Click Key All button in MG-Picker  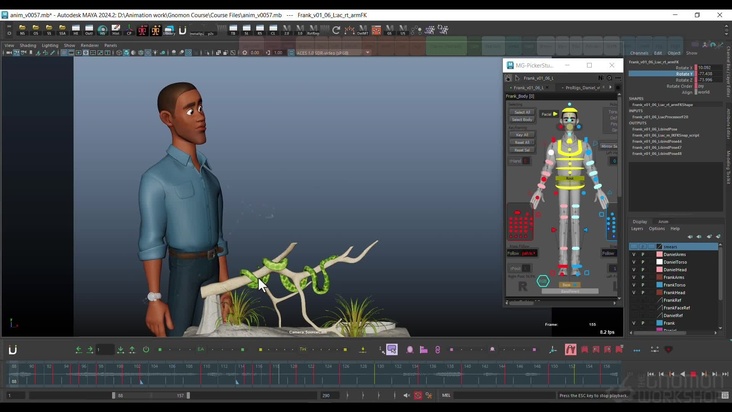click(522, 134)
